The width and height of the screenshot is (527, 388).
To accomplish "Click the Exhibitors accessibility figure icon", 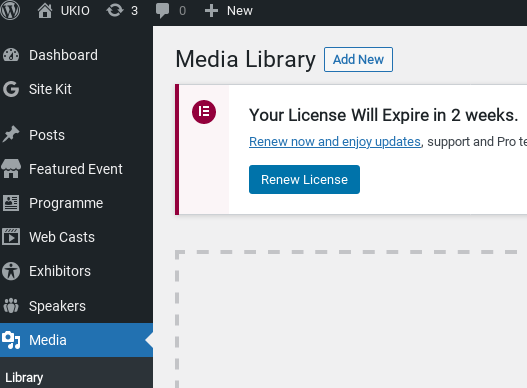I will pos(11,271).
